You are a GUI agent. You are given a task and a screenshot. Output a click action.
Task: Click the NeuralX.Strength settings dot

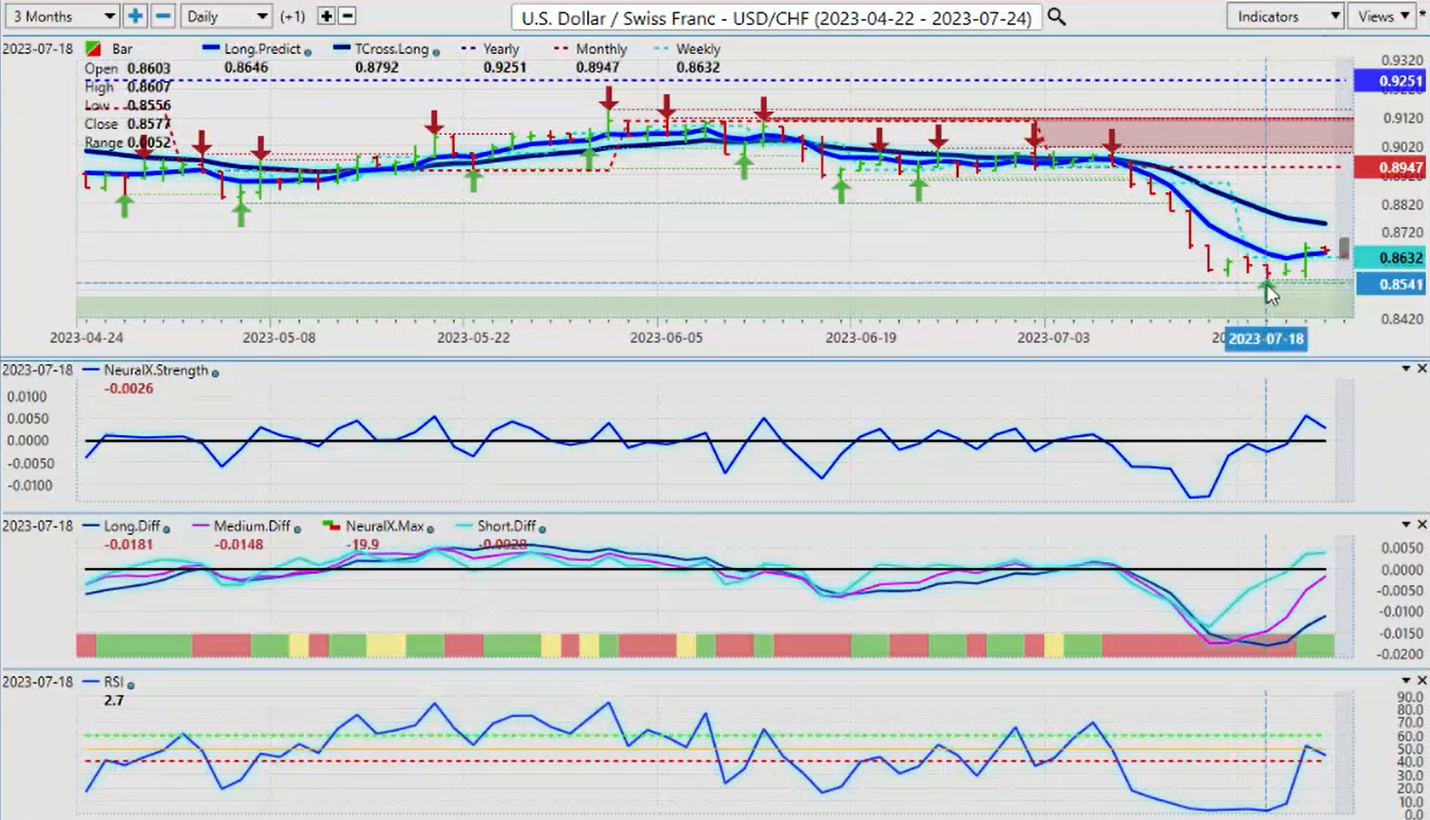click(x=215, y=372)
